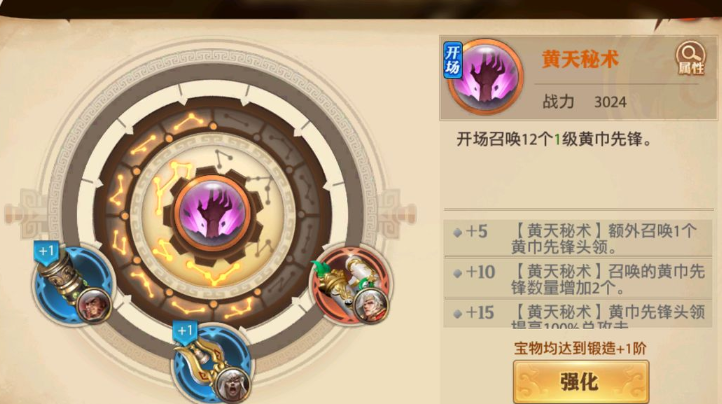This screenshot has height=404, width=722.
Task: Click the 强化 enhance button
Action: (x=581, y=382)
